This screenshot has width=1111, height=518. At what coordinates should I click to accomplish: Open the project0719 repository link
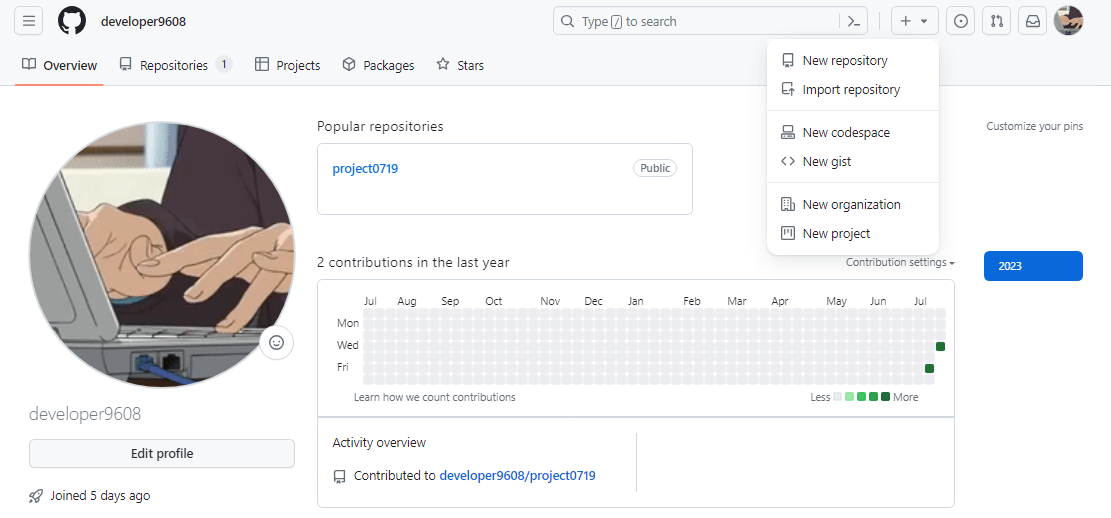tap(365, 169)
